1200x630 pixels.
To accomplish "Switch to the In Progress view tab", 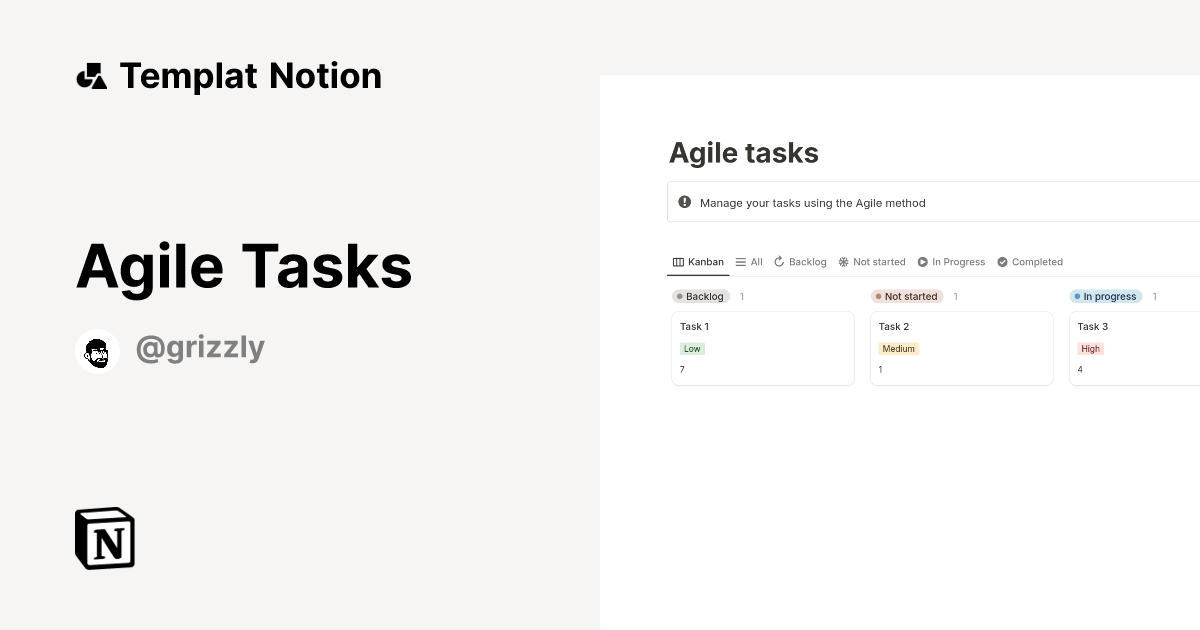I will (956, 261).
